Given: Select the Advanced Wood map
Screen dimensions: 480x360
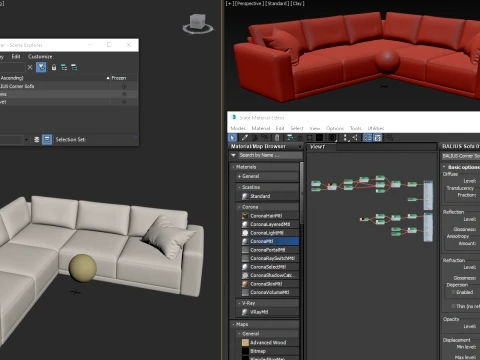Looking at the screenshot, I should 270,343.
